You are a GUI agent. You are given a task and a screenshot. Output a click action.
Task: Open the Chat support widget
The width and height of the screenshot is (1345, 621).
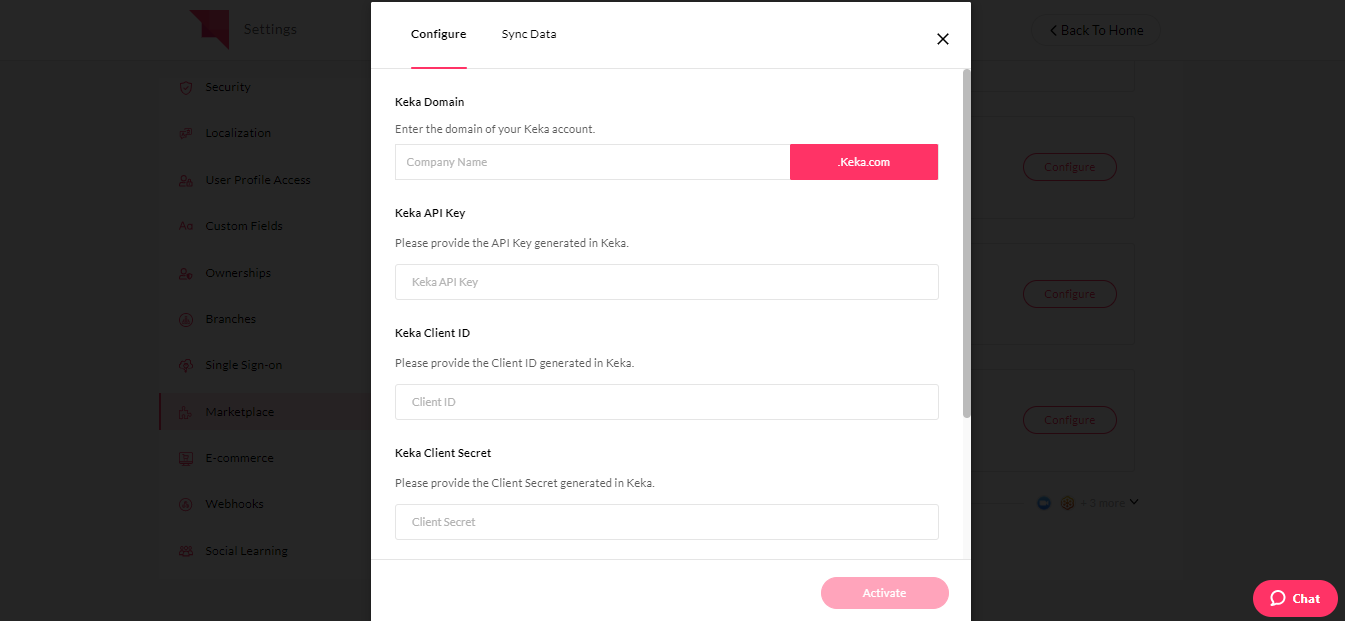click(1295, 598)
